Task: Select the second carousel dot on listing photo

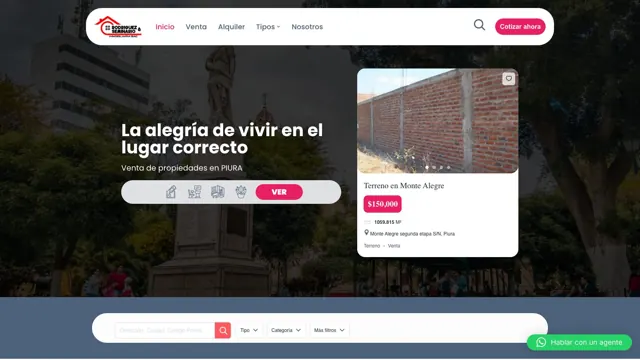Action: 434,167
